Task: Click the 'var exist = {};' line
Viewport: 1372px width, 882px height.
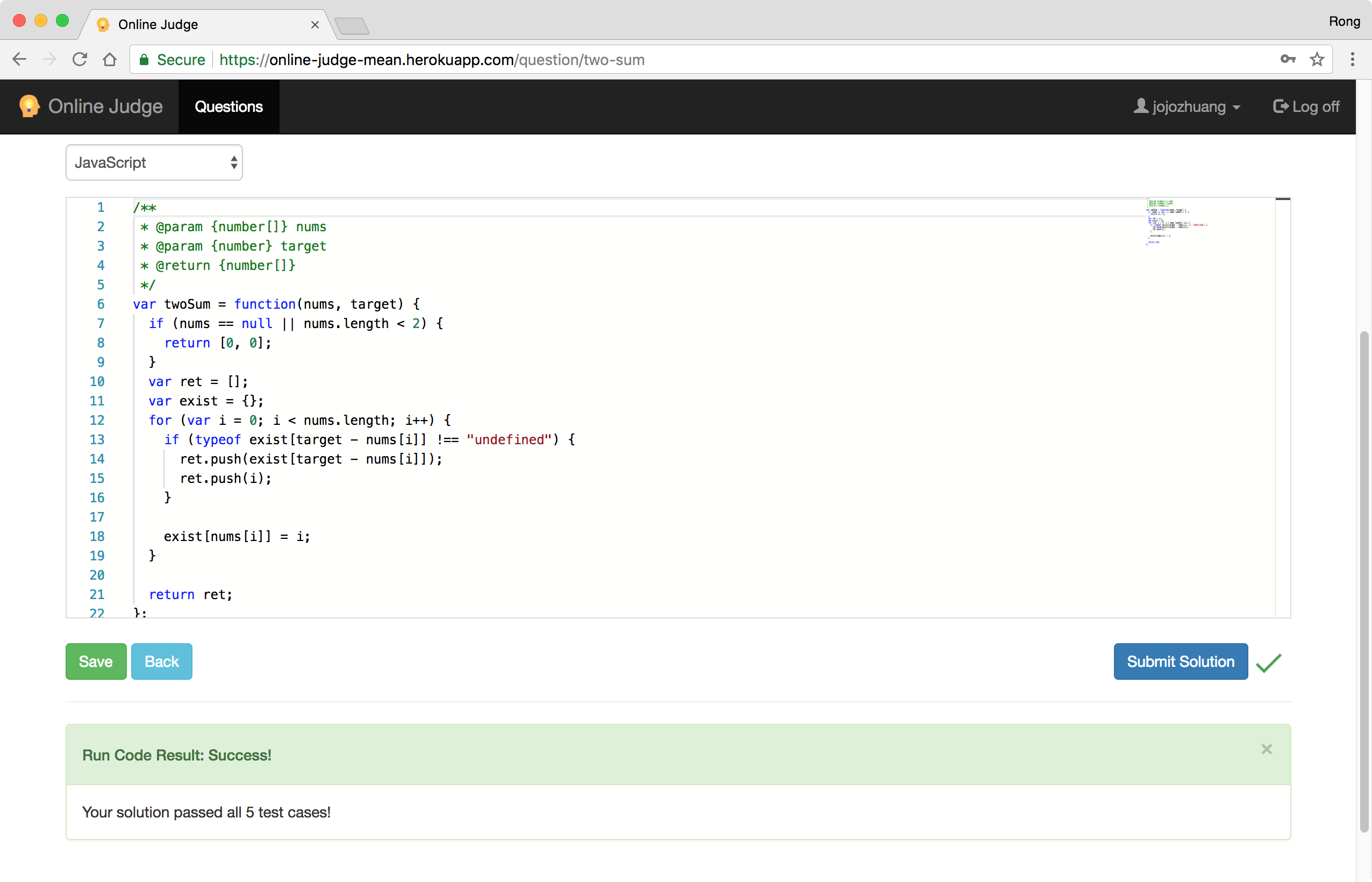Action: click(206, 401)
